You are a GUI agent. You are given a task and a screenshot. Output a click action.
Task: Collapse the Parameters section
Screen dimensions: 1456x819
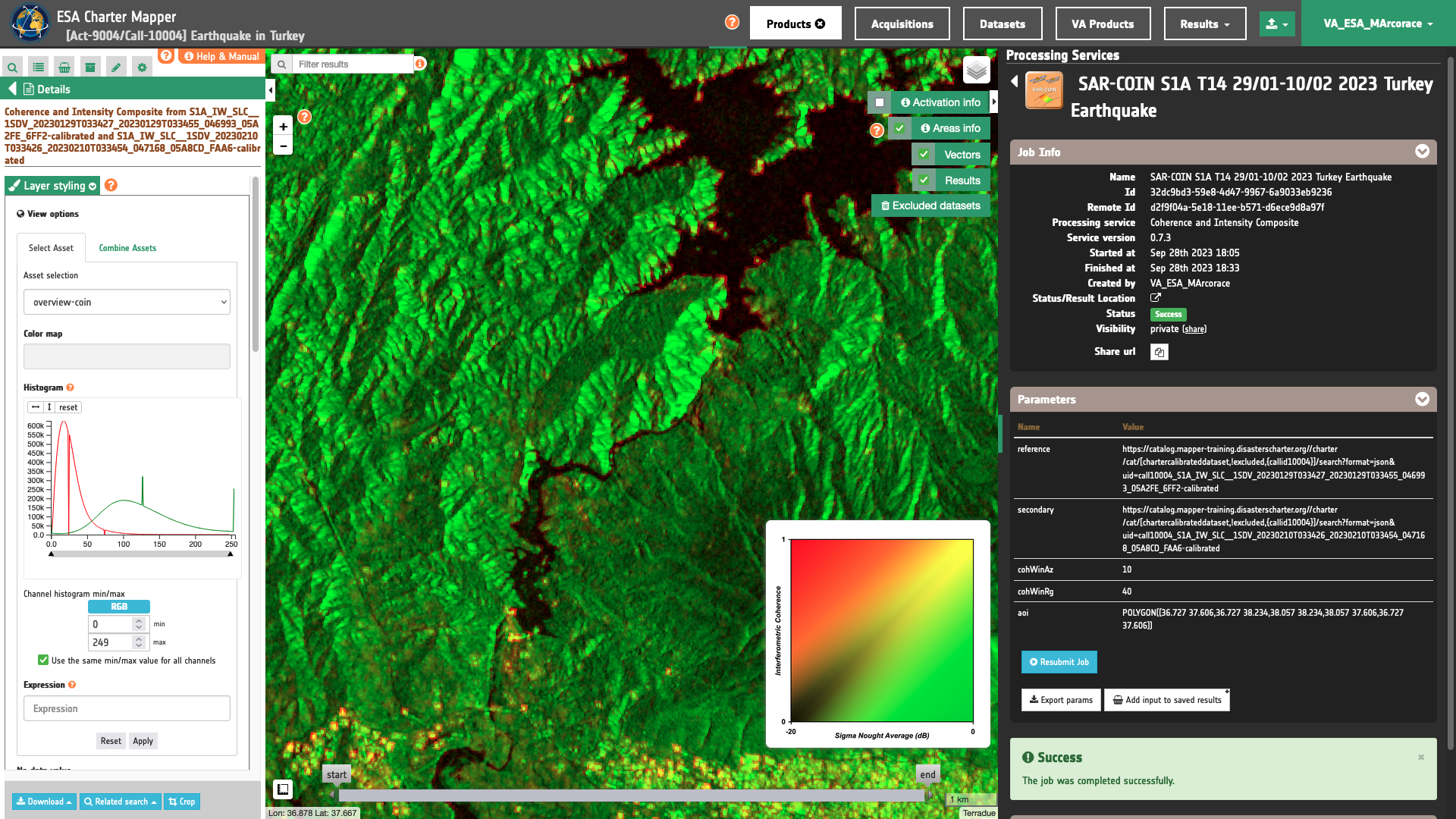tap(1422, 400)
